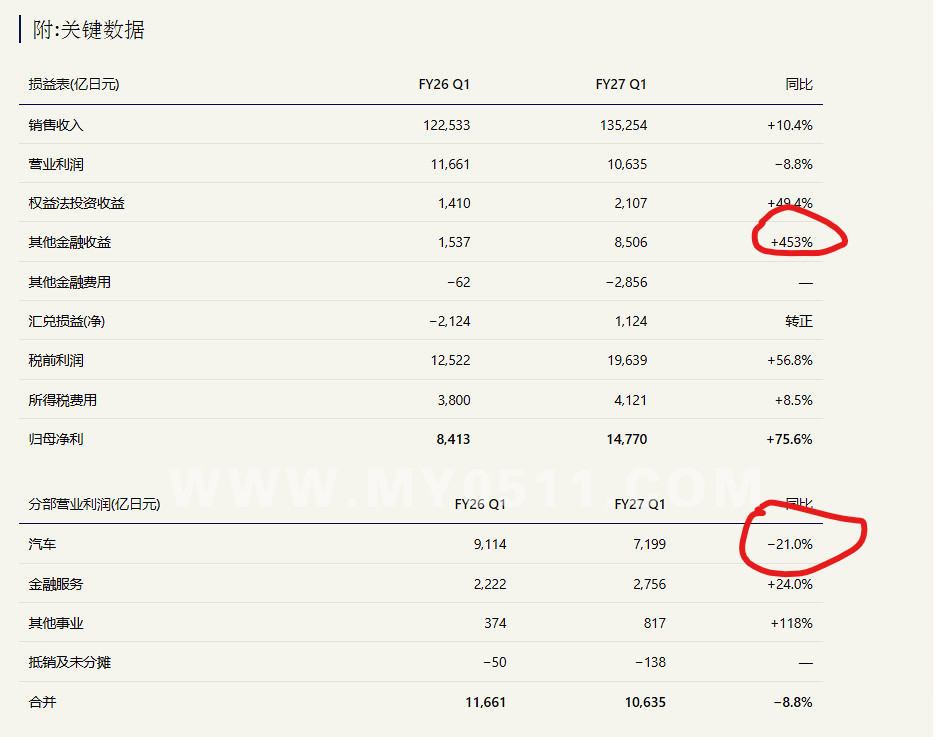Select the 税前利润 value 19,639
The width and height of the screenshot is (935, 737).
click(x=627, y=360)
